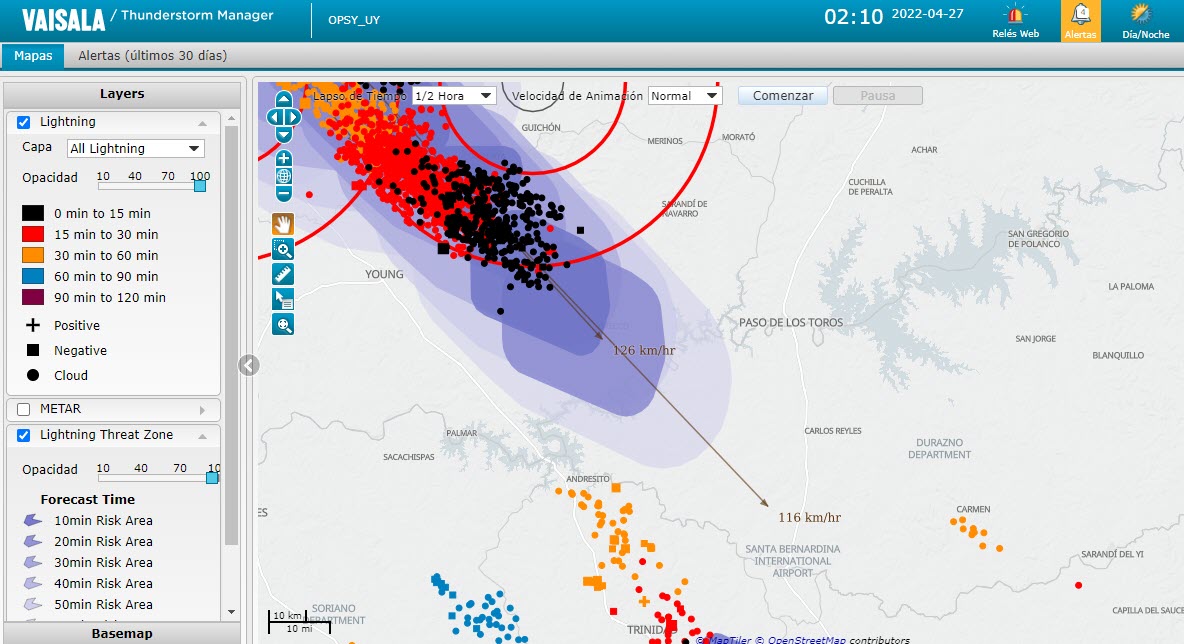
Task: Click the Pausa button
Action: [x=877, y=96]
